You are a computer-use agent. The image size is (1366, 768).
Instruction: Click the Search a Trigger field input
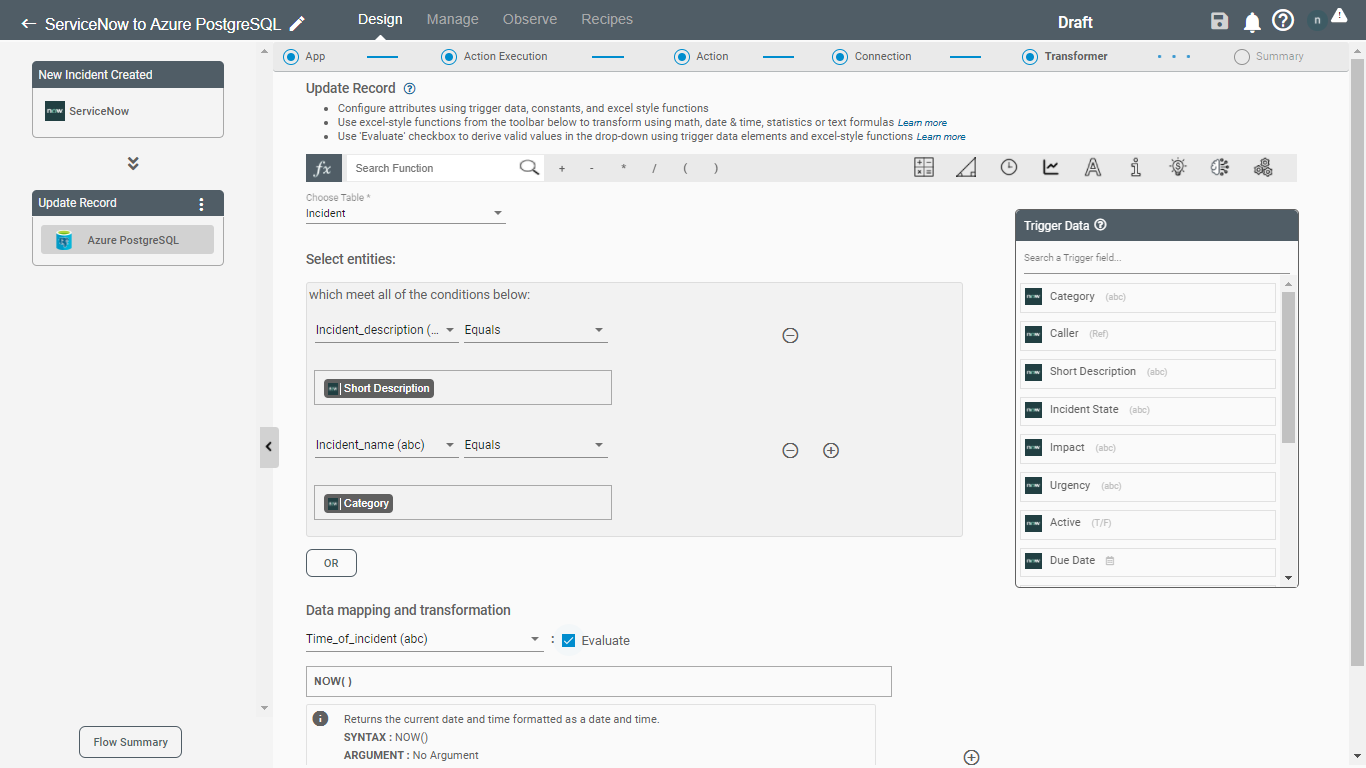(x=1156, y=258)
